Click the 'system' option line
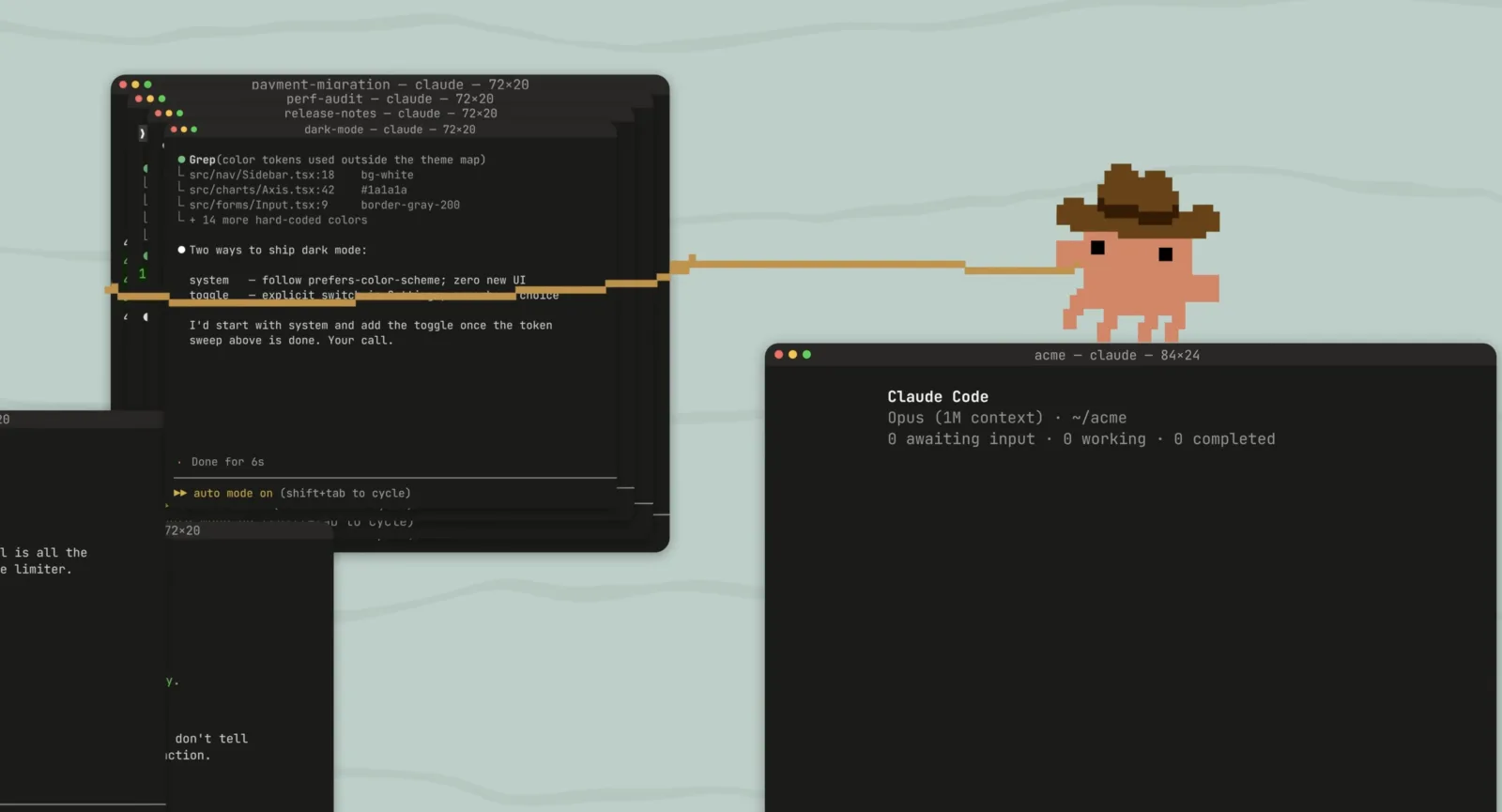This screenshot has height=812, width=1502. click(x=358, y=280)
